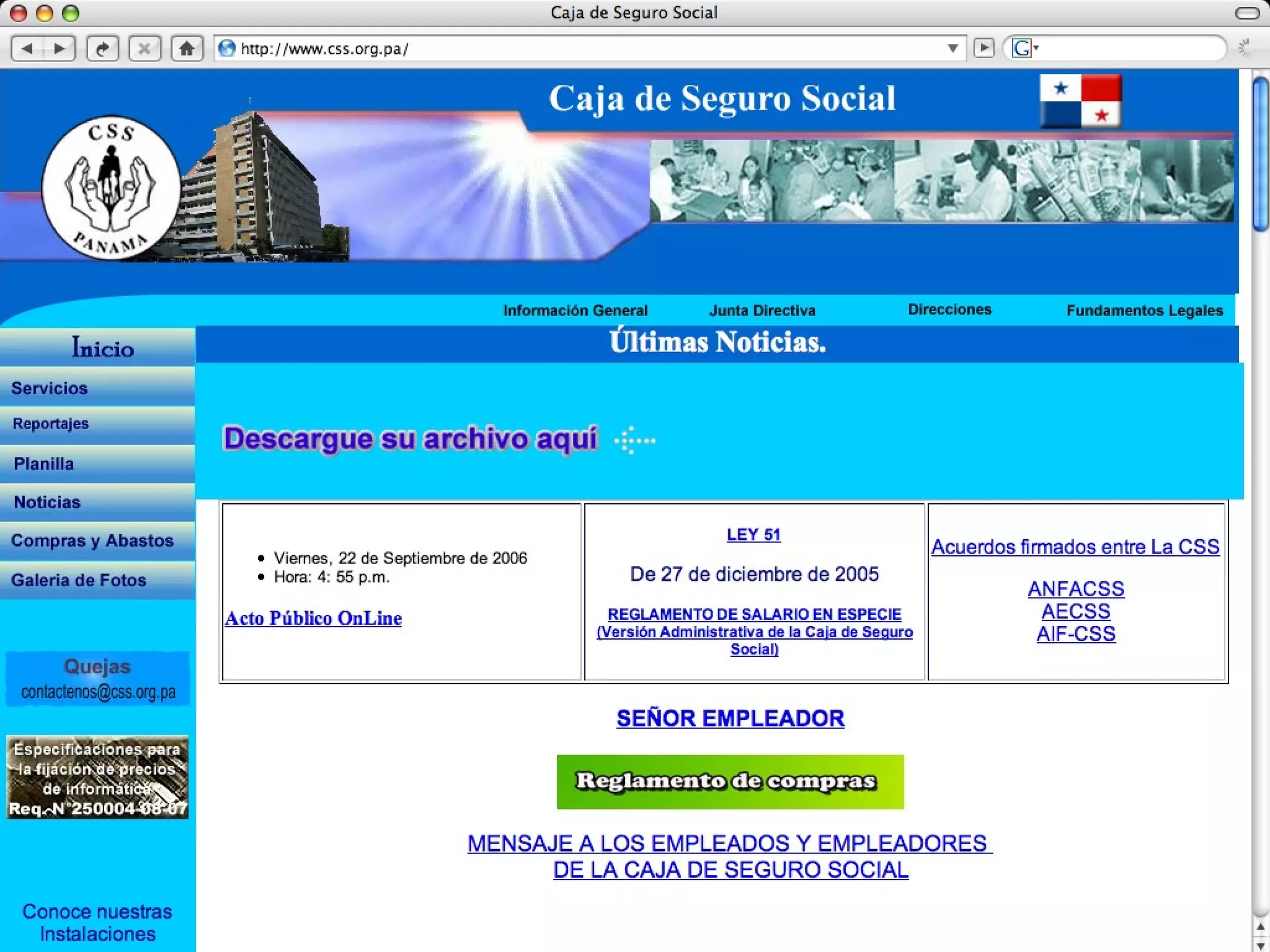1270x952 pixels.
Task: Open the AECSS link
Action: (1076, 611)
